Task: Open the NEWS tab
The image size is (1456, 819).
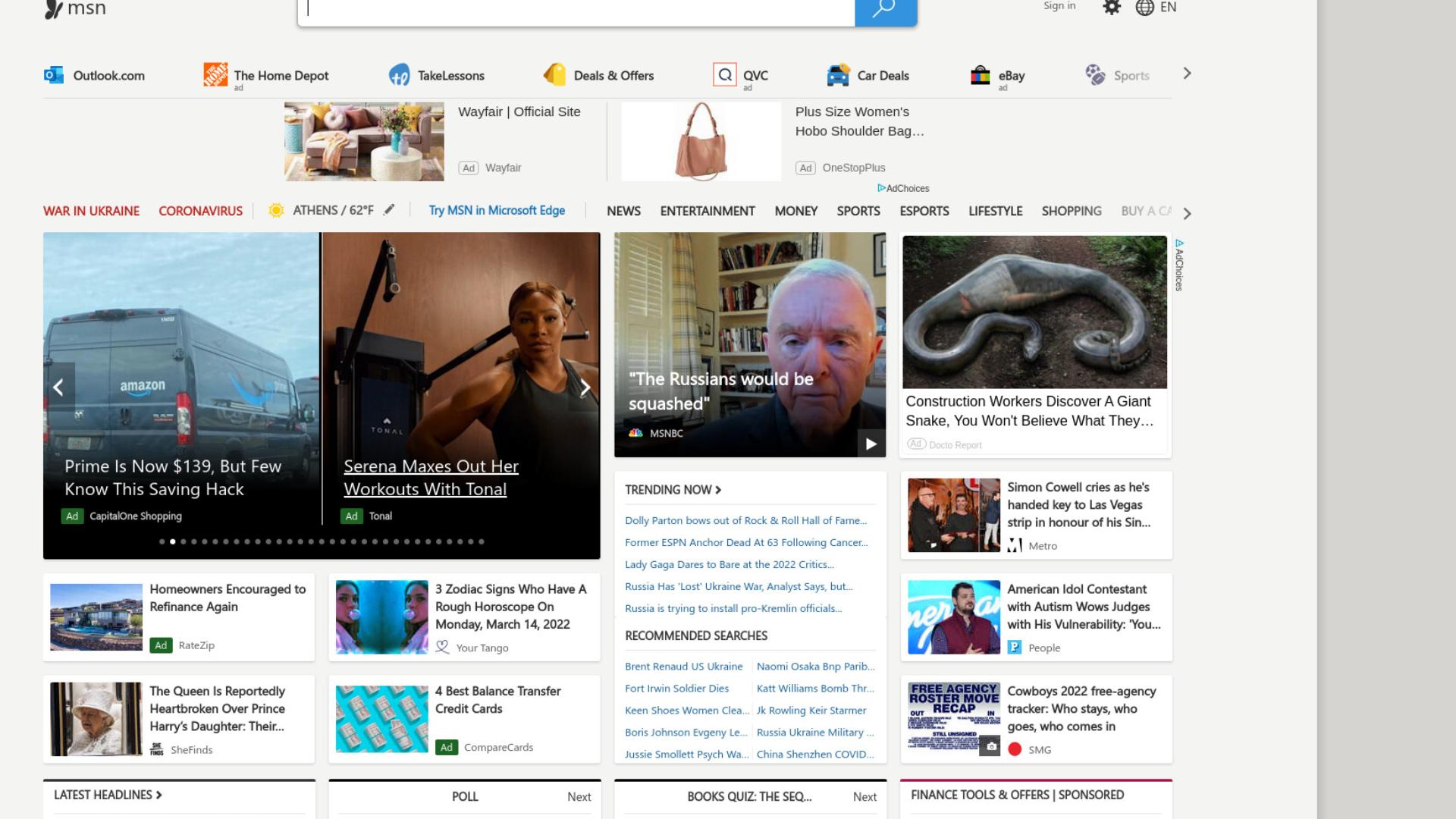Action: point(623,211)
